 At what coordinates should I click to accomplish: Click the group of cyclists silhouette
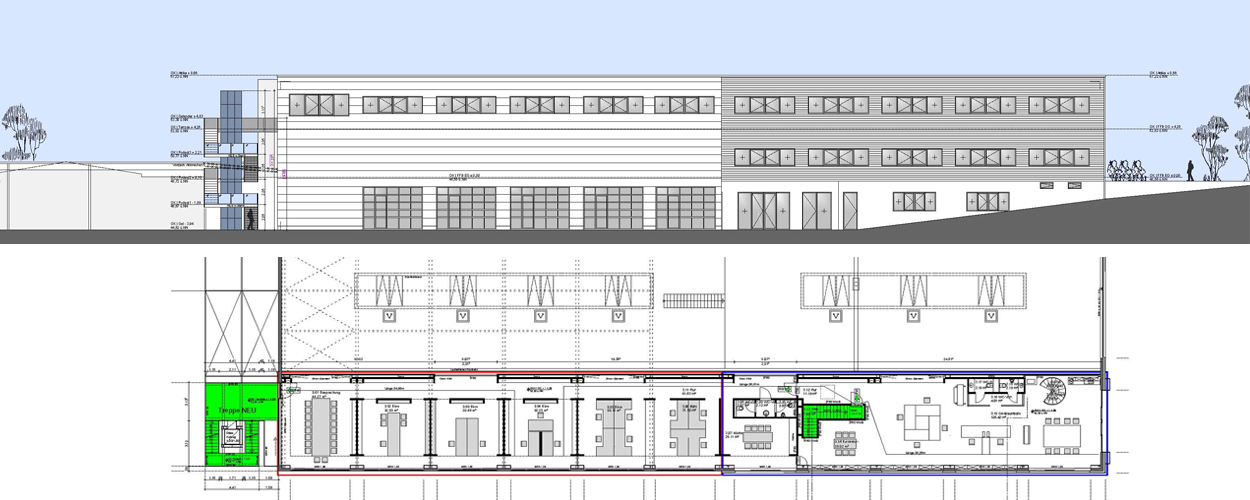(x=1125, y=168)
